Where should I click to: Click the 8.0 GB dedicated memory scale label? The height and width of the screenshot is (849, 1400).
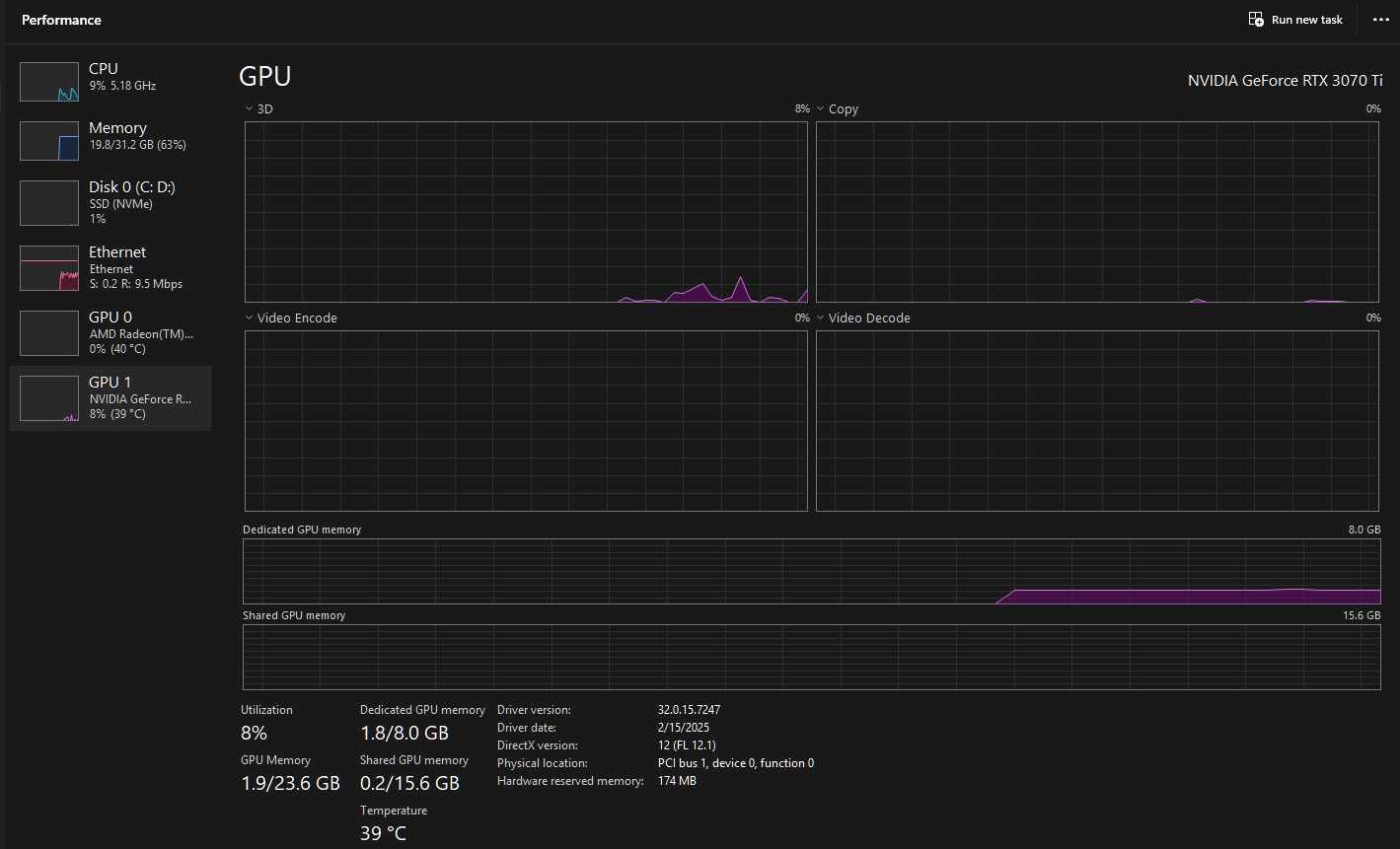point(1364,531)
